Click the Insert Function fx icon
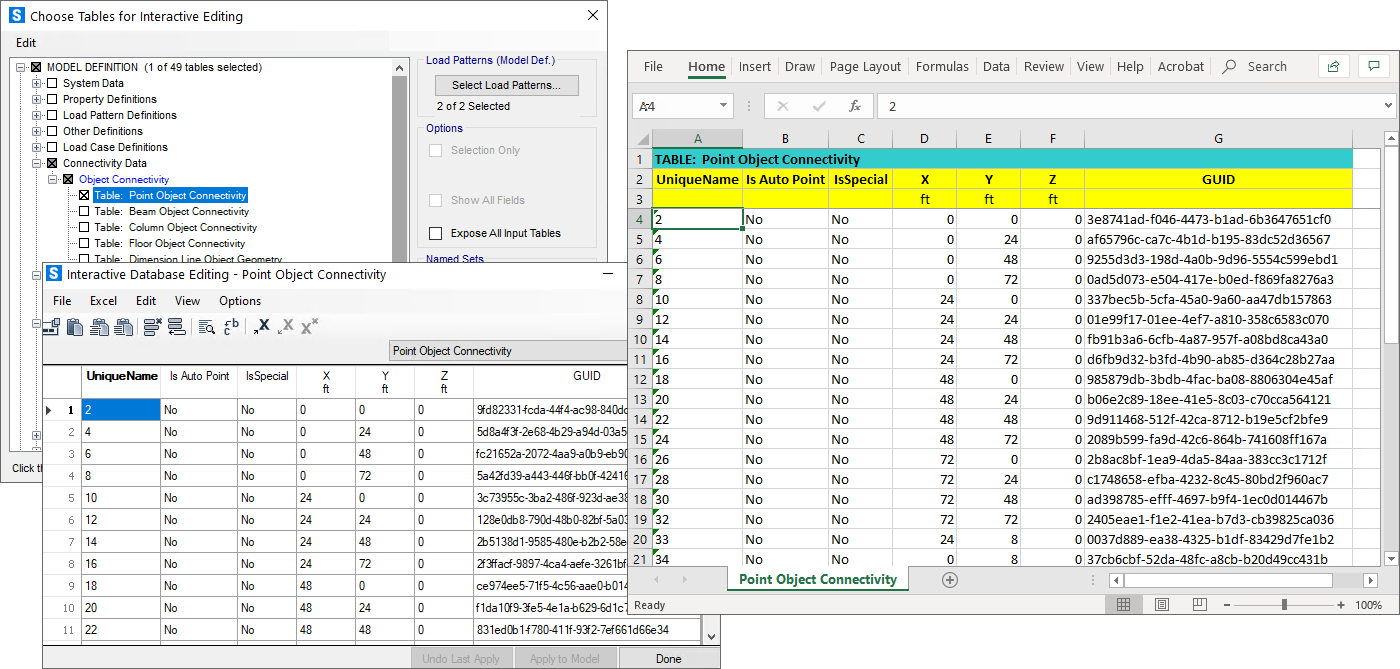1400x669 pixels. pyautogui.click(x=855, y=106)
